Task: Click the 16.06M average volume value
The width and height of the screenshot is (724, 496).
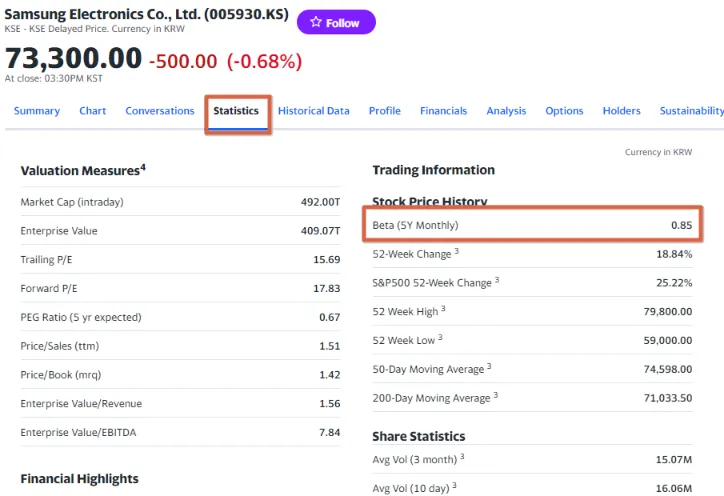Action: [x=674, y=488]
